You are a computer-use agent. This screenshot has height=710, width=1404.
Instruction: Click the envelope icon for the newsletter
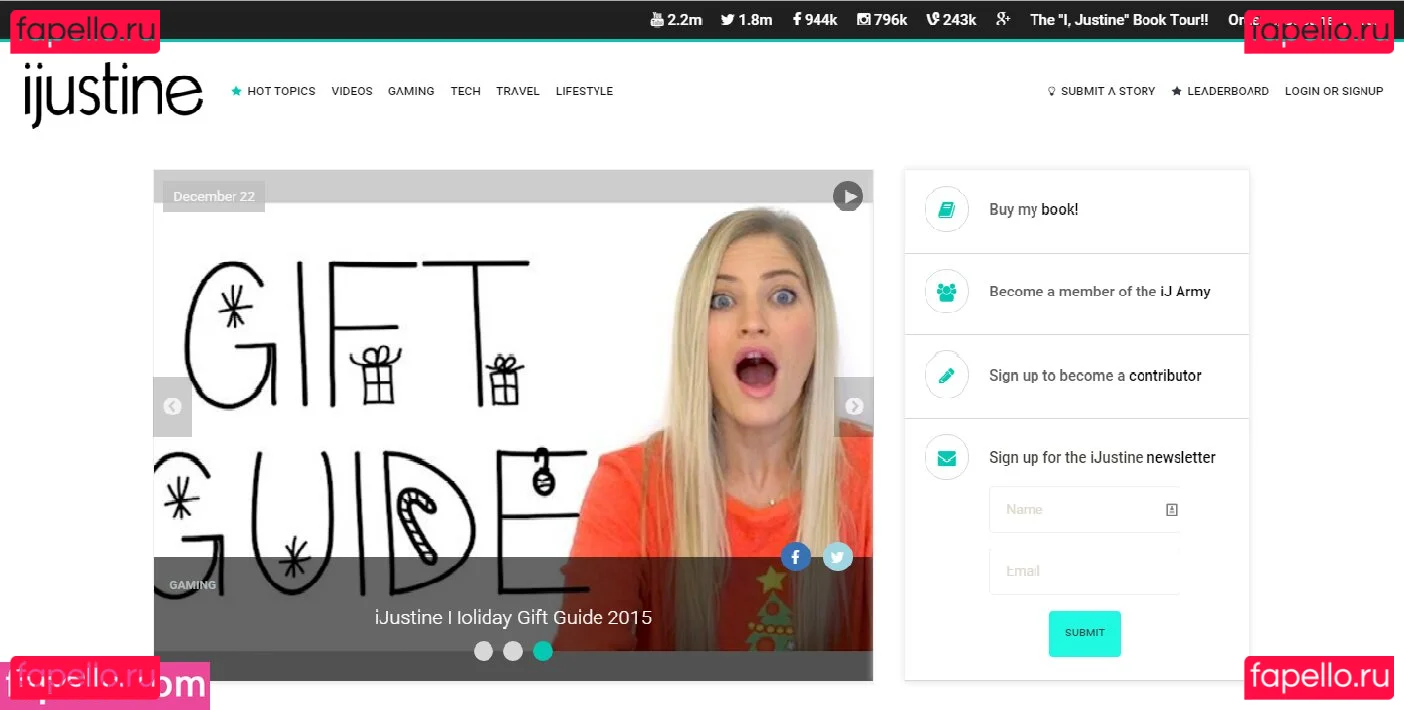(x=946, y=457)
